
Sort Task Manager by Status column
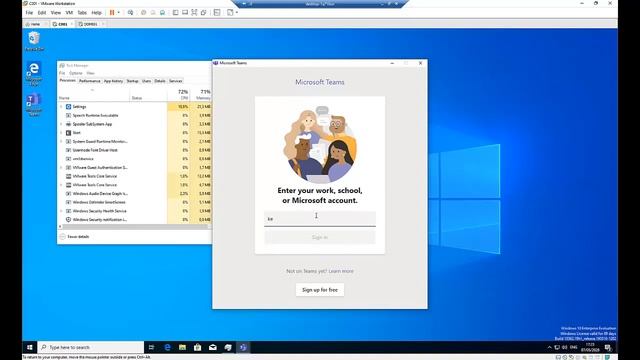[149, 94]
